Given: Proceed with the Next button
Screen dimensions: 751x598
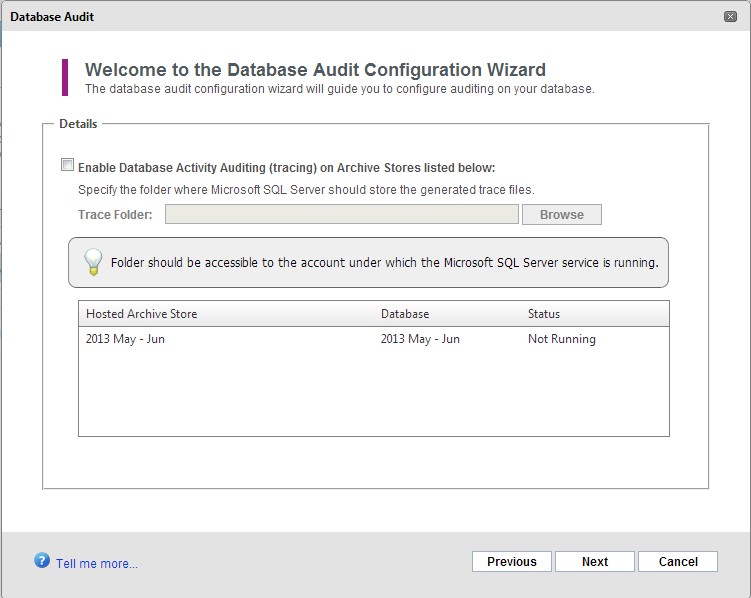Looking at the screenshot, I should 595,562.
